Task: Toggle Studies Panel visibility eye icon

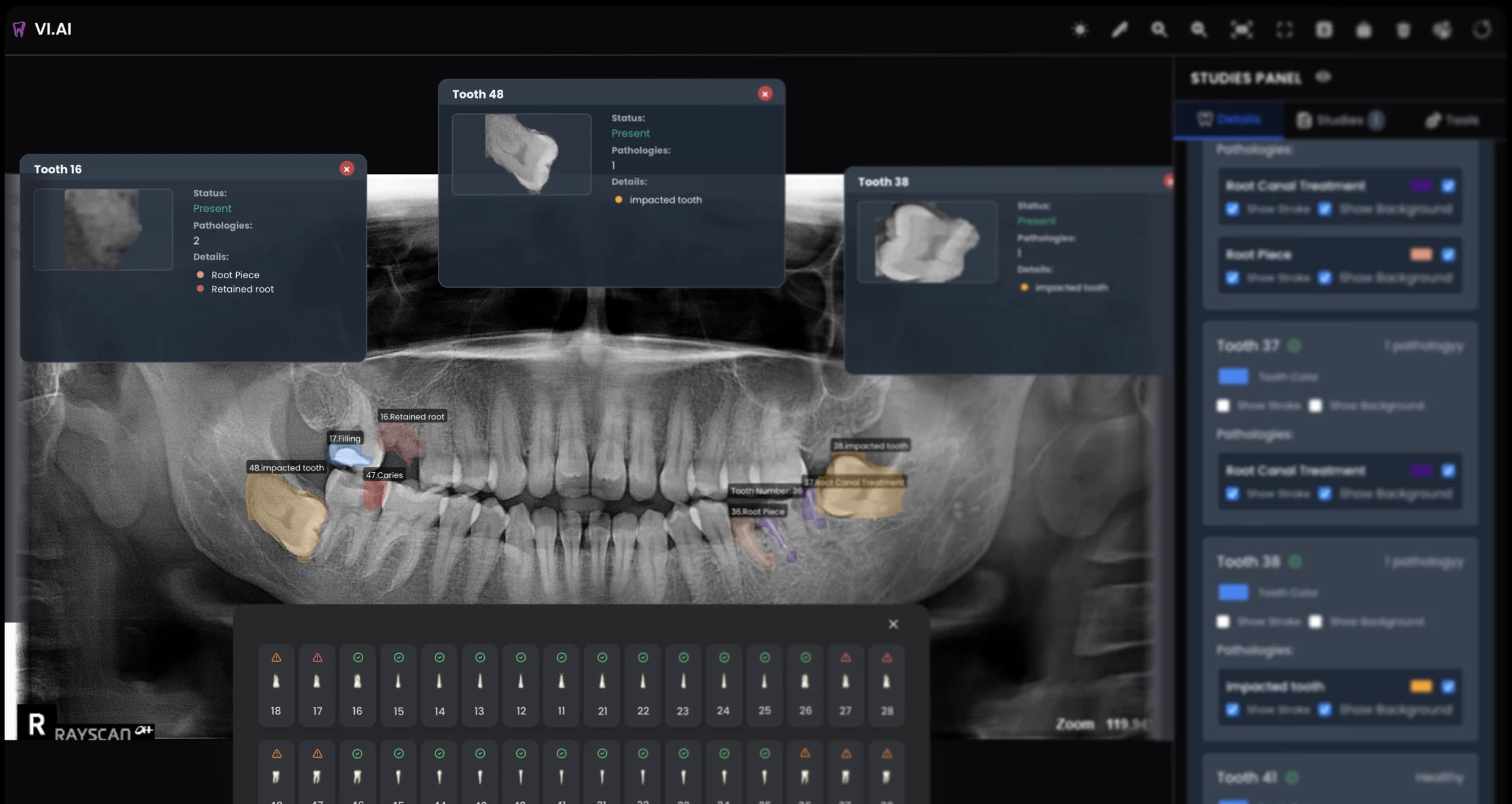Action: click(x=1324, y=77)
